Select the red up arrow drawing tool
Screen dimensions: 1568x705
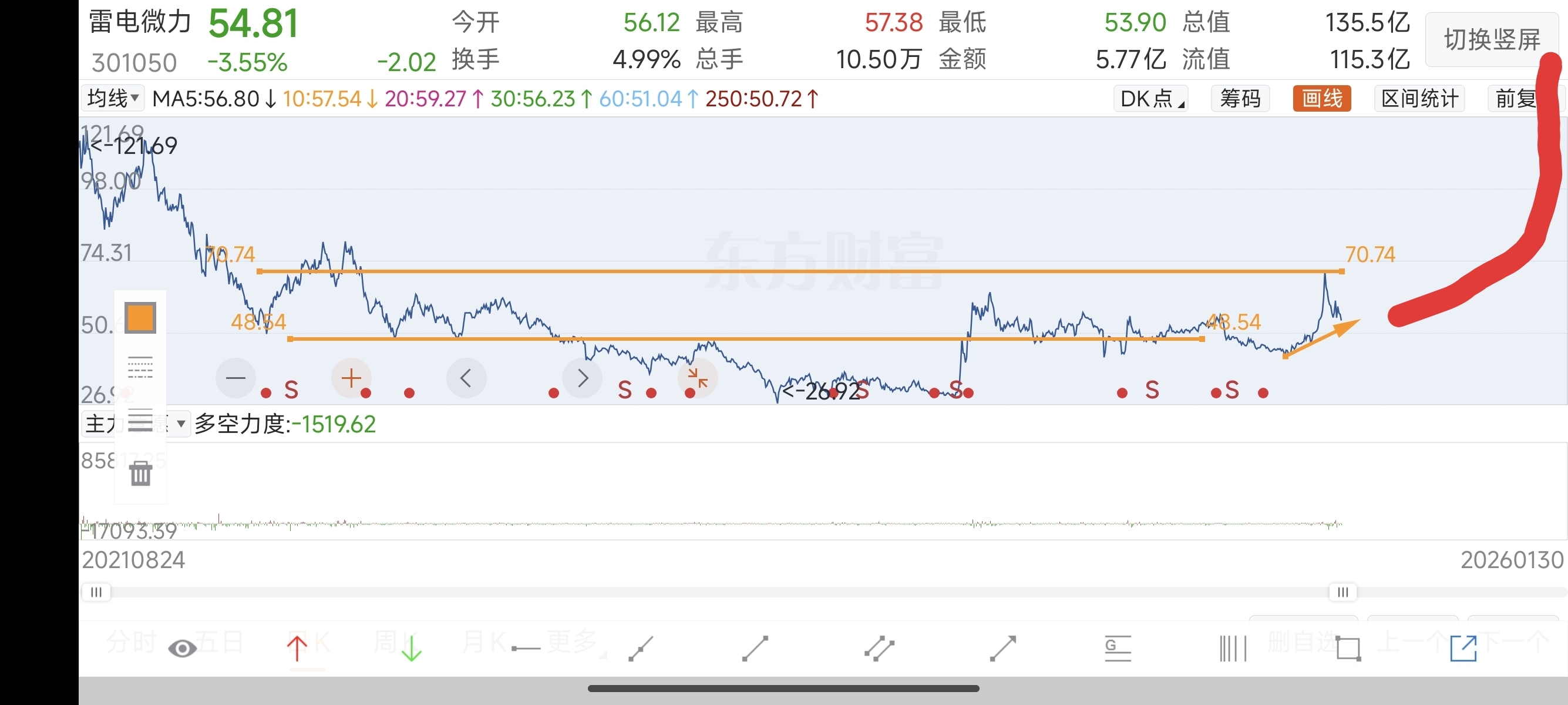click(297, 649)
